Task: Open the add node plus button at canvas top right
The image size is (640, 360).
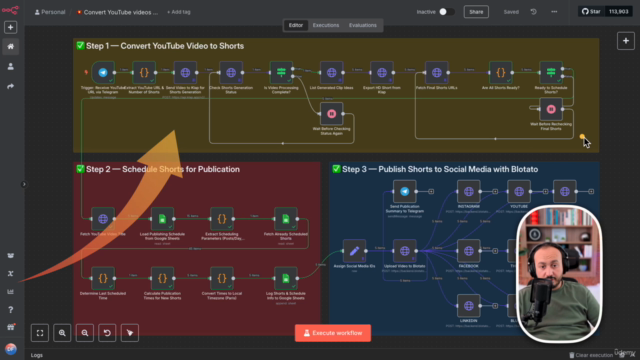Action: (626, 41)
